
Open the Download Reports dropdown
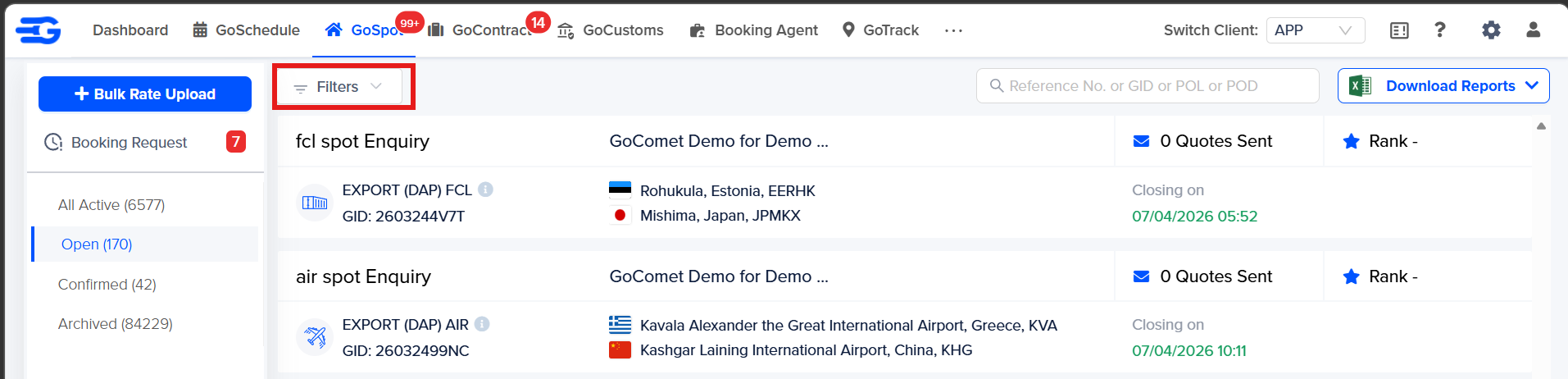click(1443, 86)
